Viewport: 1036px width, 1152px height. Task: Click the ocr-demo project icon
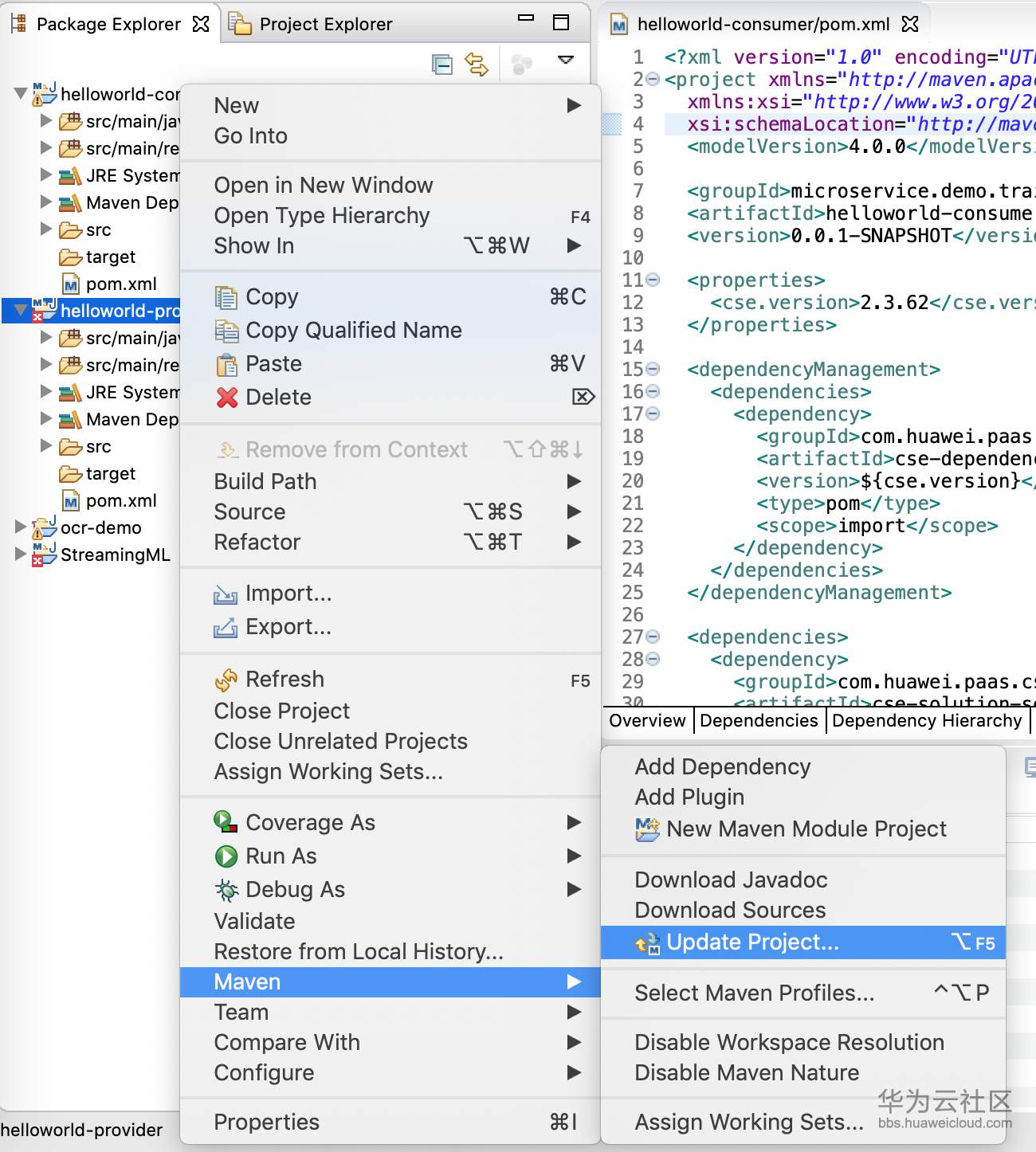pos(45,527)
